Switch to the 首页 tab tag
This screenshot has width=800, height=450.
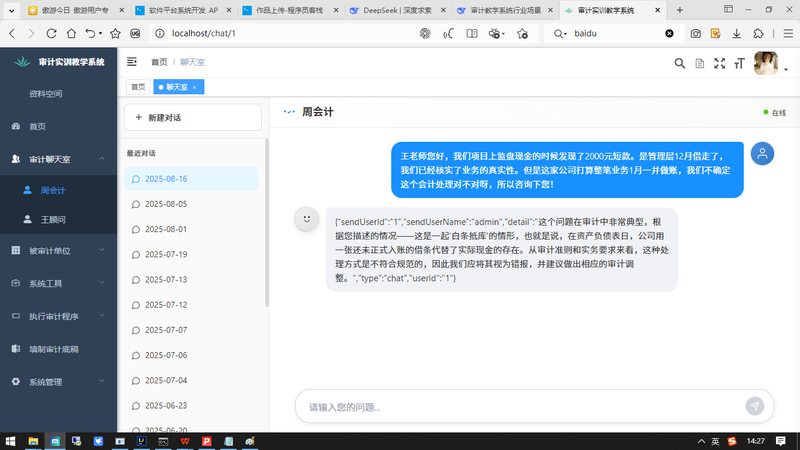pyautogui.click(x=138, y=87)
